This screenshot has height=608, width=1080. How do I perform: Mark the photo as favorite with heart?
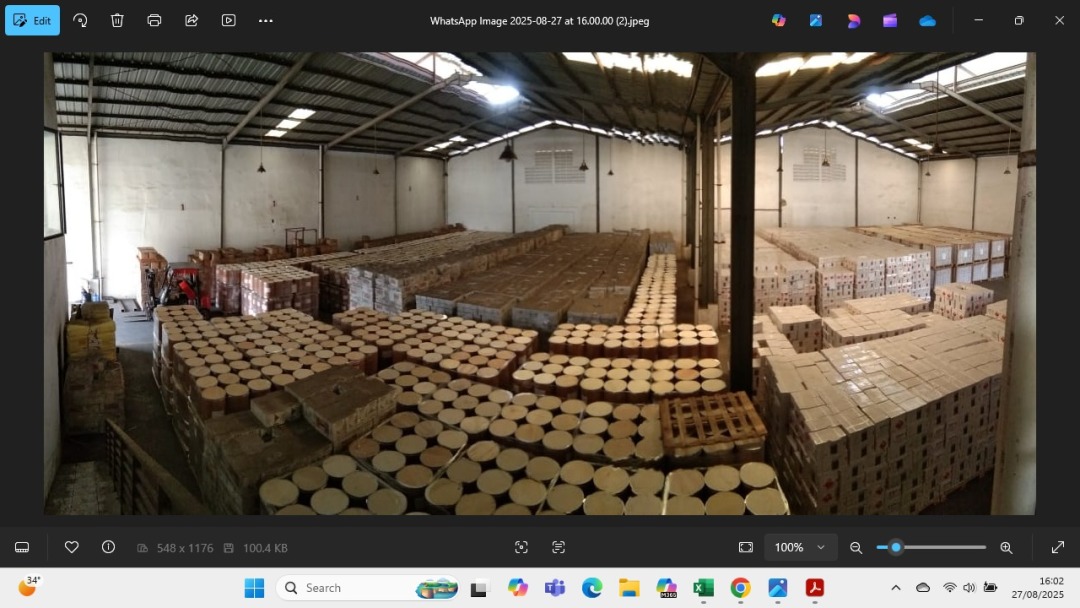pos(72,547)
